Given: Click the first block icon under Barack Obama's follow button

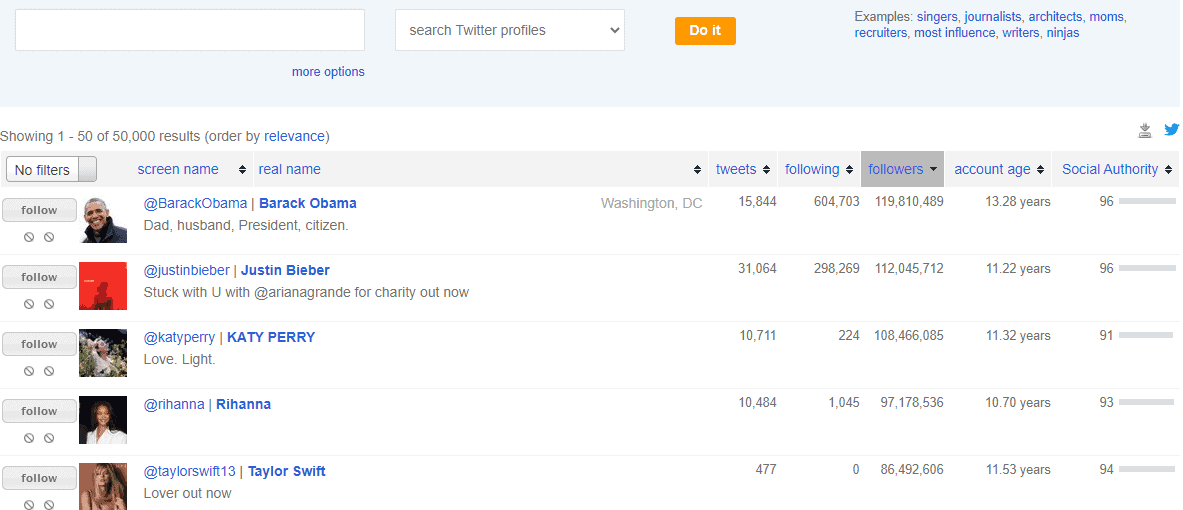Looking at the screenshot, I should [30, 237].
